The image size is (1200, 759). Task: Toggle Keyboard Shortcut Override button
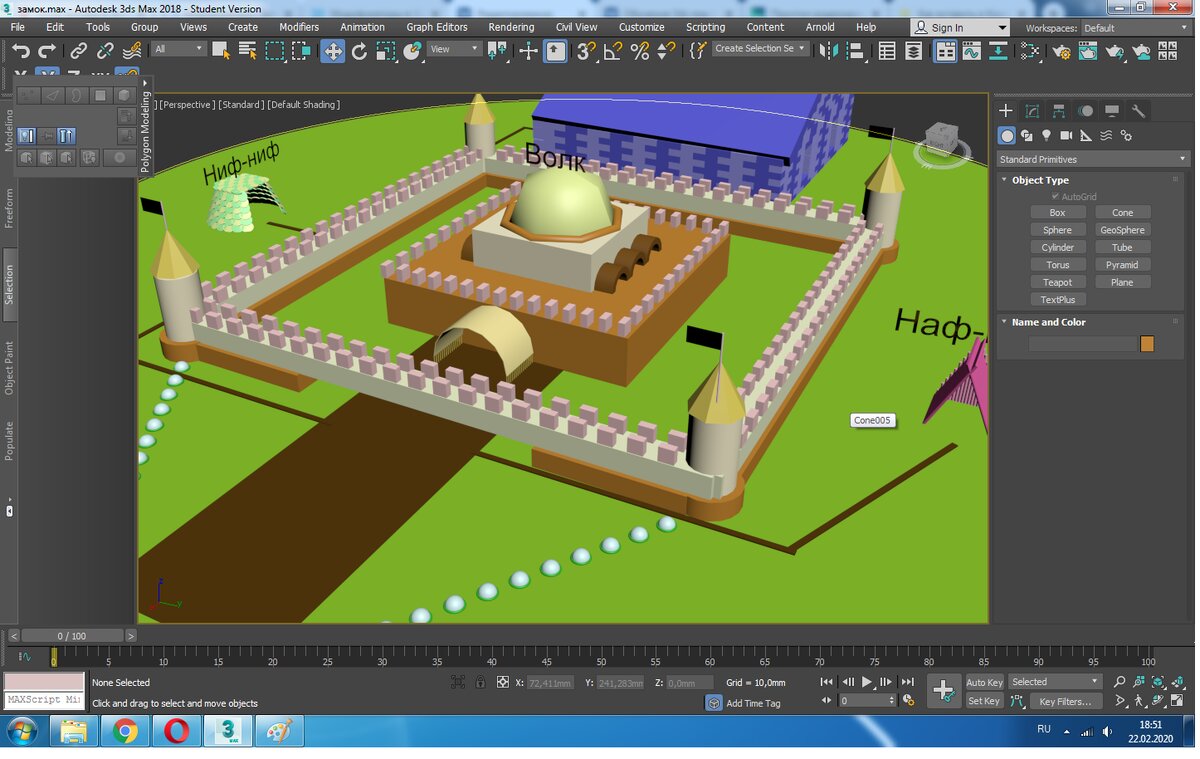[555, 51]
